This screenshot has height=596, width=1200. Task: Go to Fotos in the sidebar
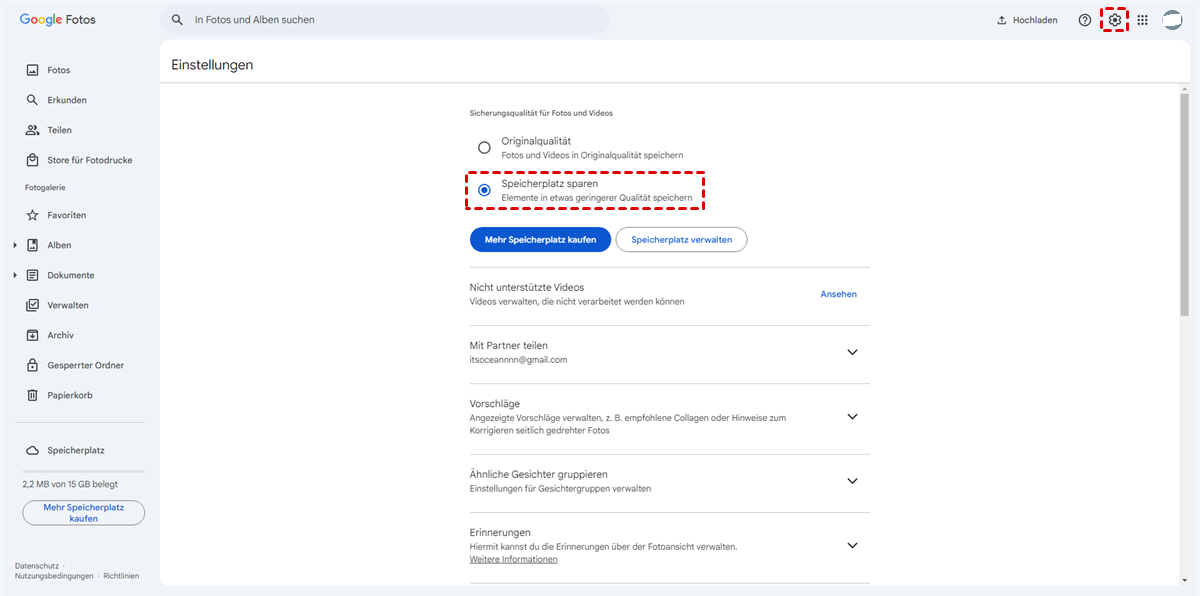pos(58,70)
